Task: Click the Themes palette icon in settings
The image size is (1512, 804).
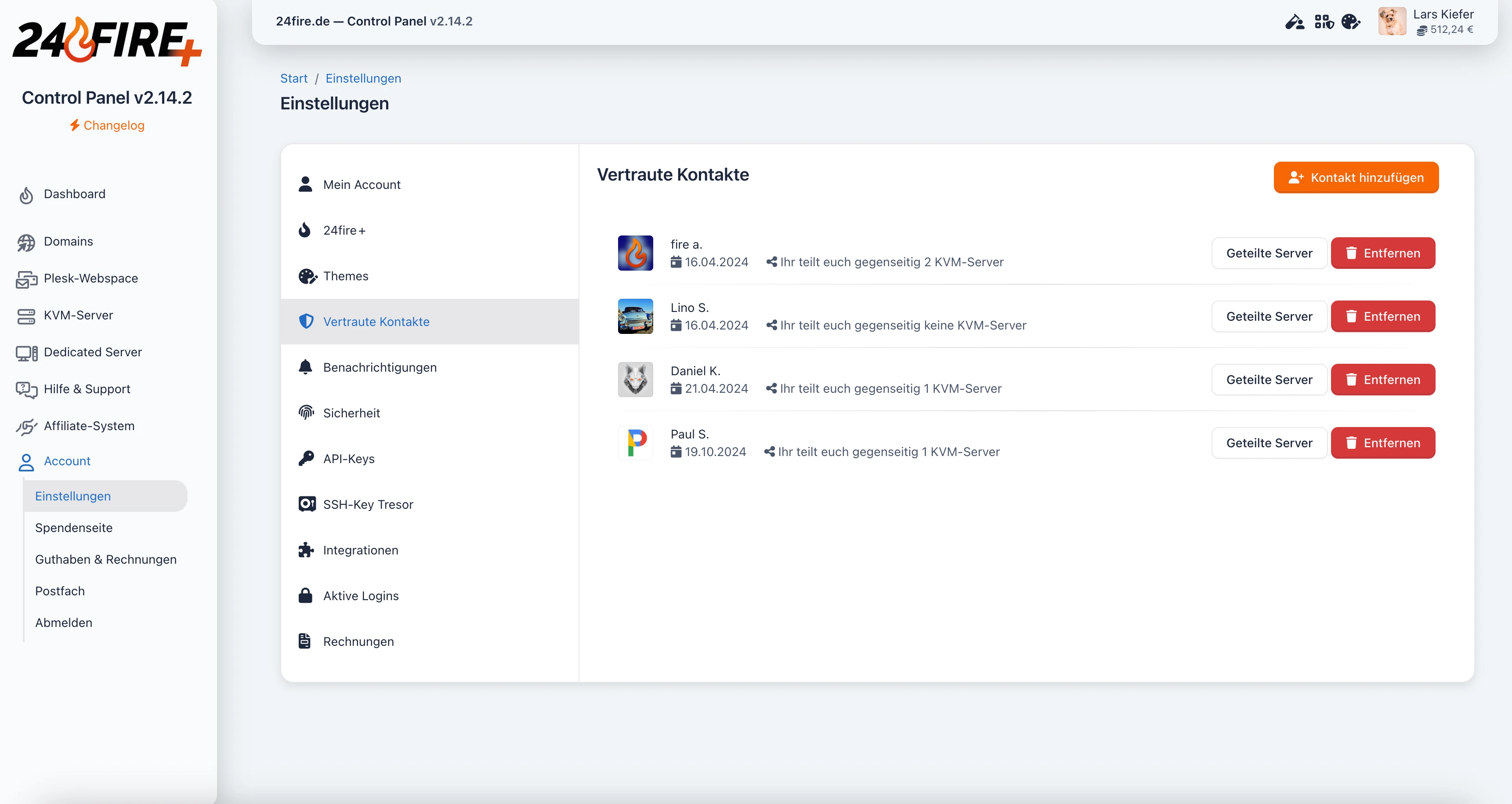Action: point(307,276)
